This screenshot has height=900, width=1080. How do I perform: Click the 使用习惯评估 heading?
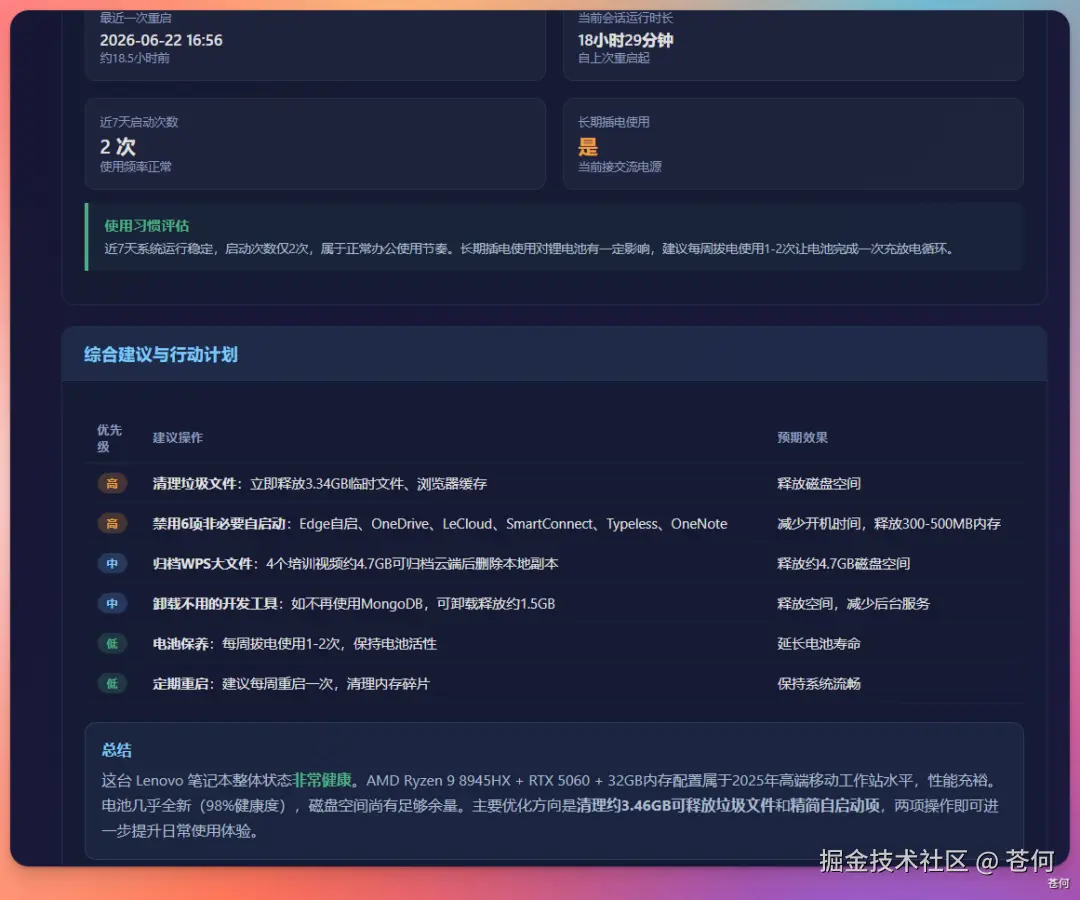tap(147, 226)
